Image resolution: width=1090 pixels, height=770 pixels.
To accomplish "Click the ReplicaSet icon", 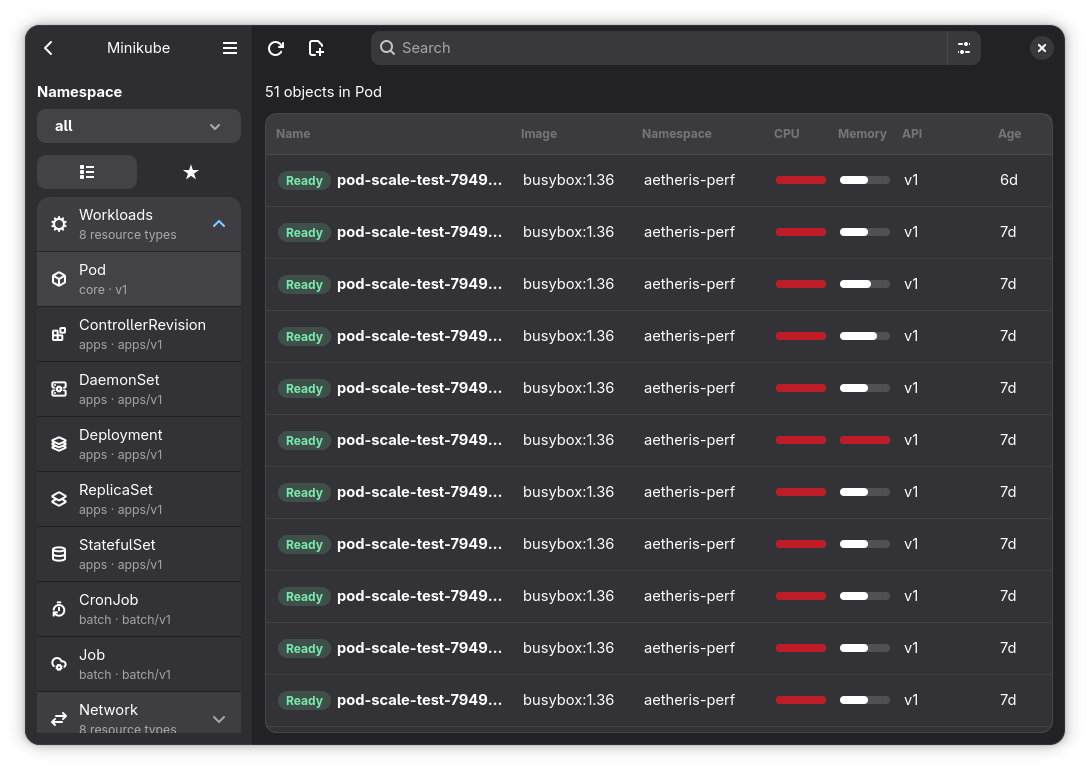I will point(59,499).
